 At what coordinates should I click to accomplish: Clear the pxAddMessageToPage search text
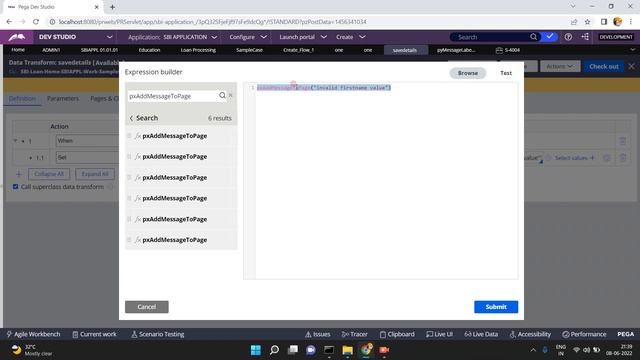231,96
